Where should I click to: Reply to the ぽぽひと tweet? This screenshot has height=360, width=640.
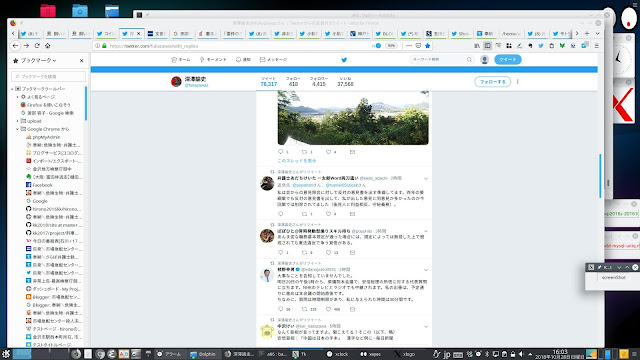coord(280,252)
